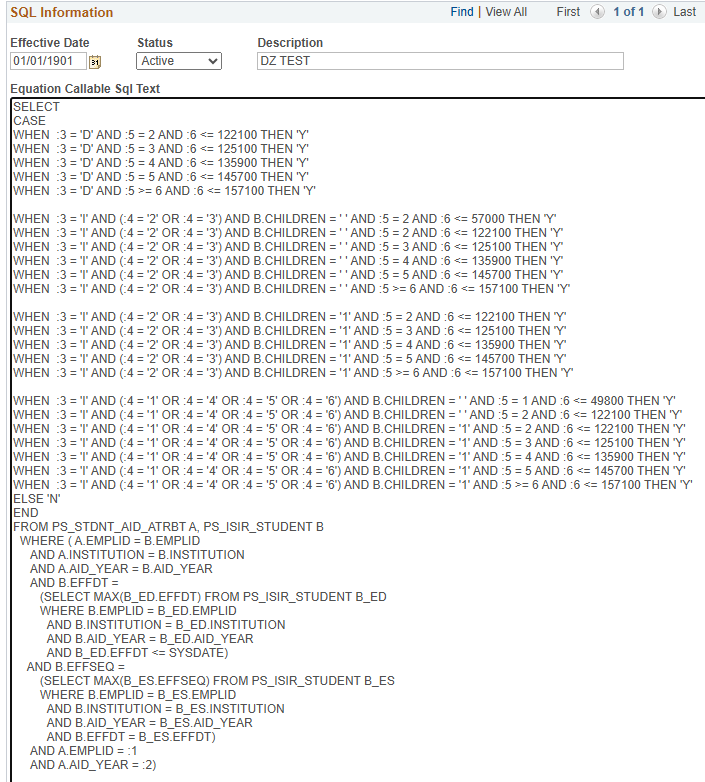Click the END line in SQL text
Viewport: 705px width, 782px height.
26,512
